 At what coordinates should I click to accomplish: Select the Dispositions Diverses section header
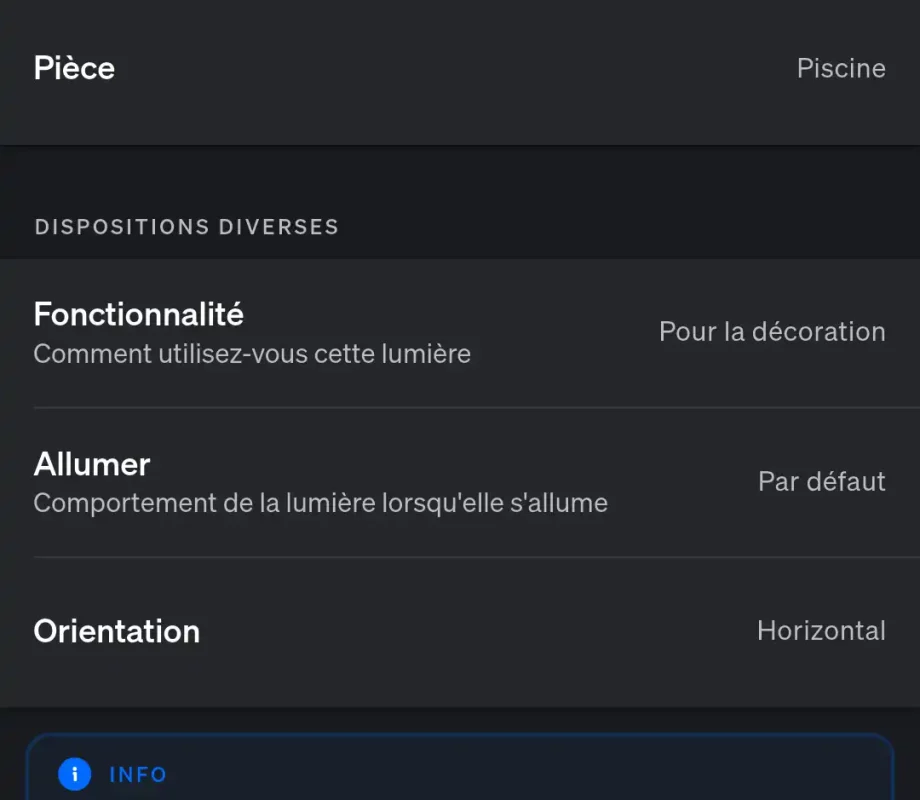(x=186, y=227)
